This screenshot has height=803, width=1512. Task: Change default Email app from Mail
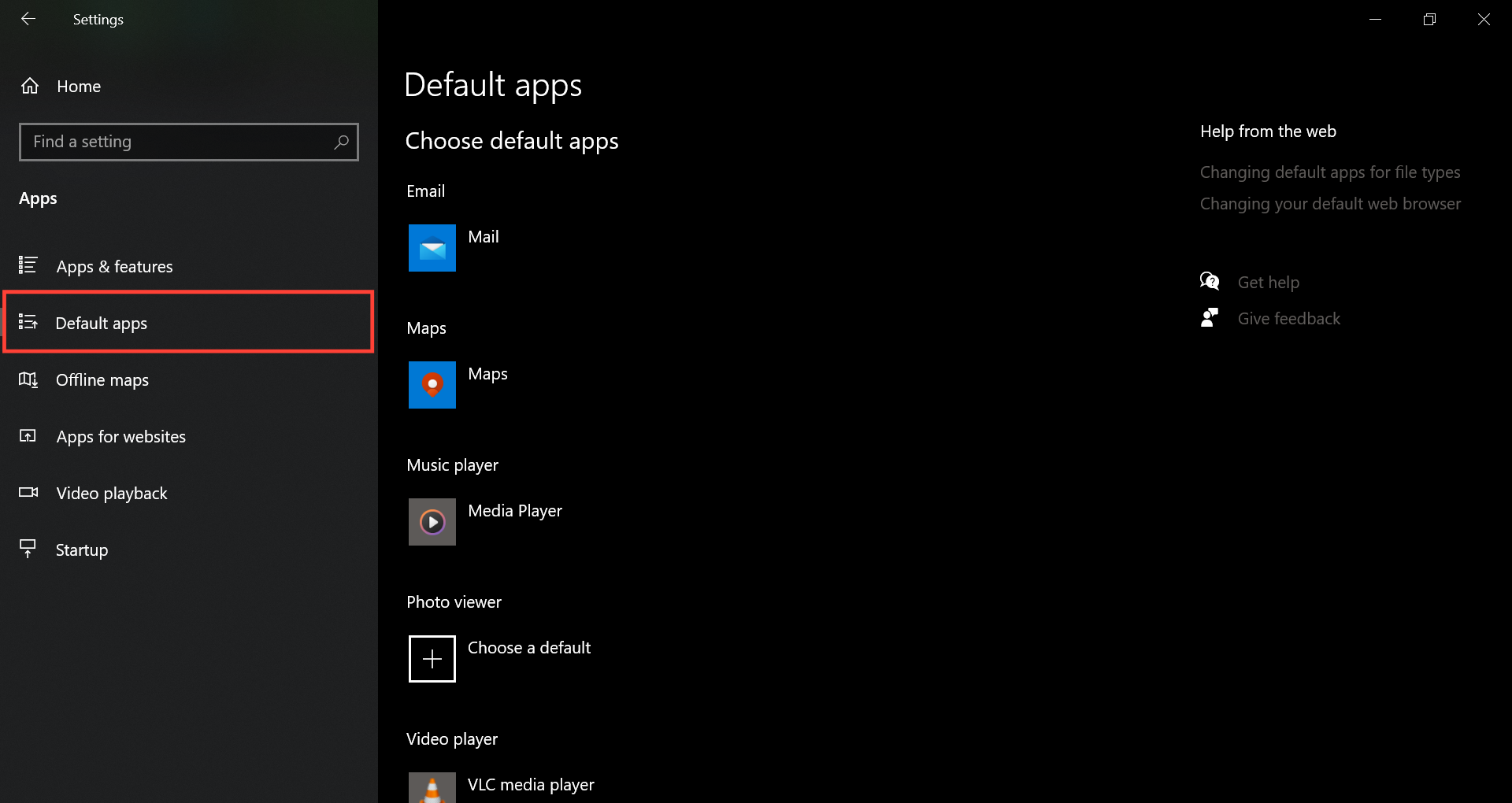pos(454,248)
